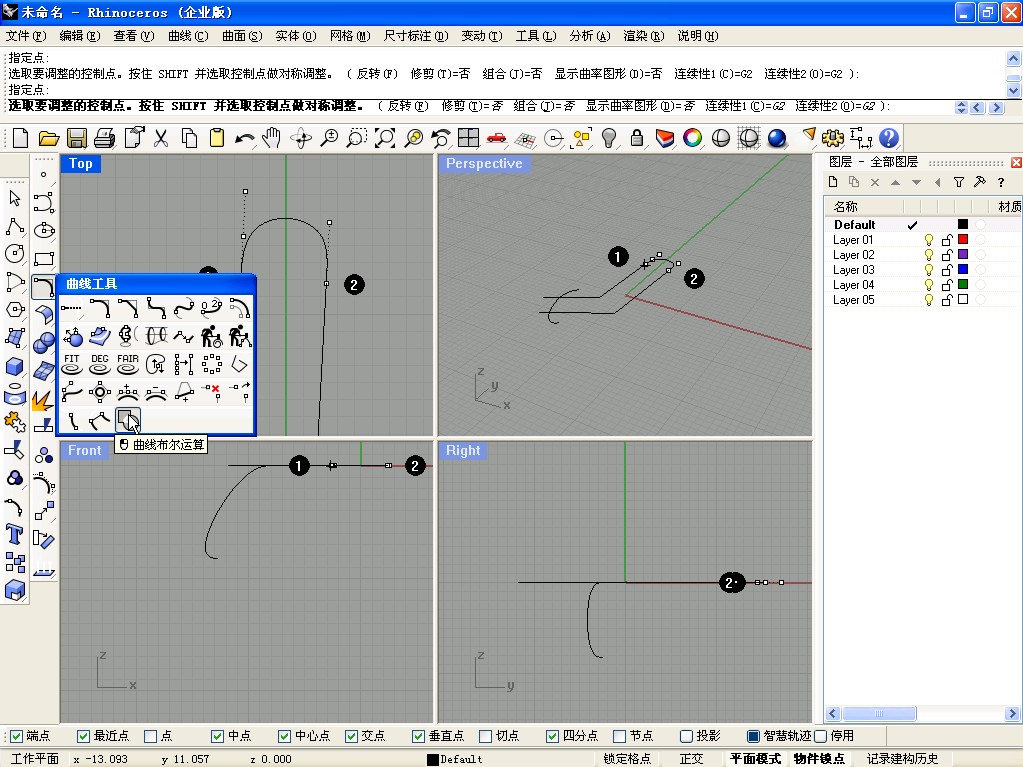Open the Top viewport title menu
1023x767 pixels.
click(x=81, y=164)
